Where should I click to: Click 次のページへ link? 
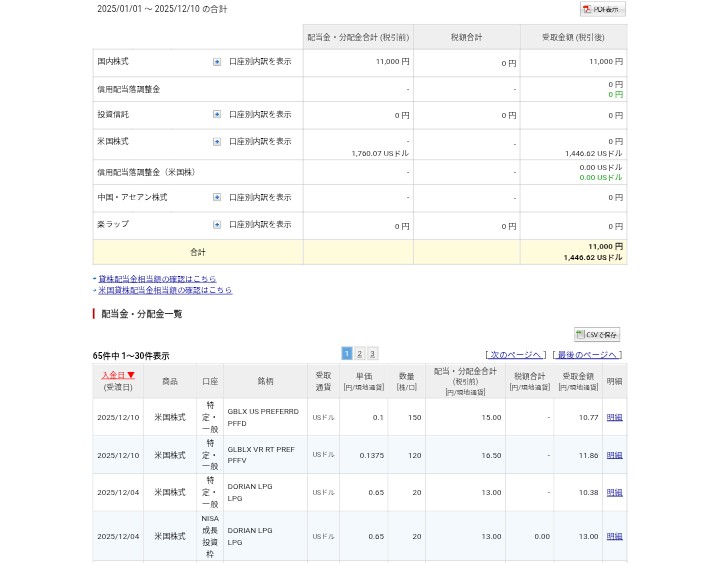tap(516, 355)
